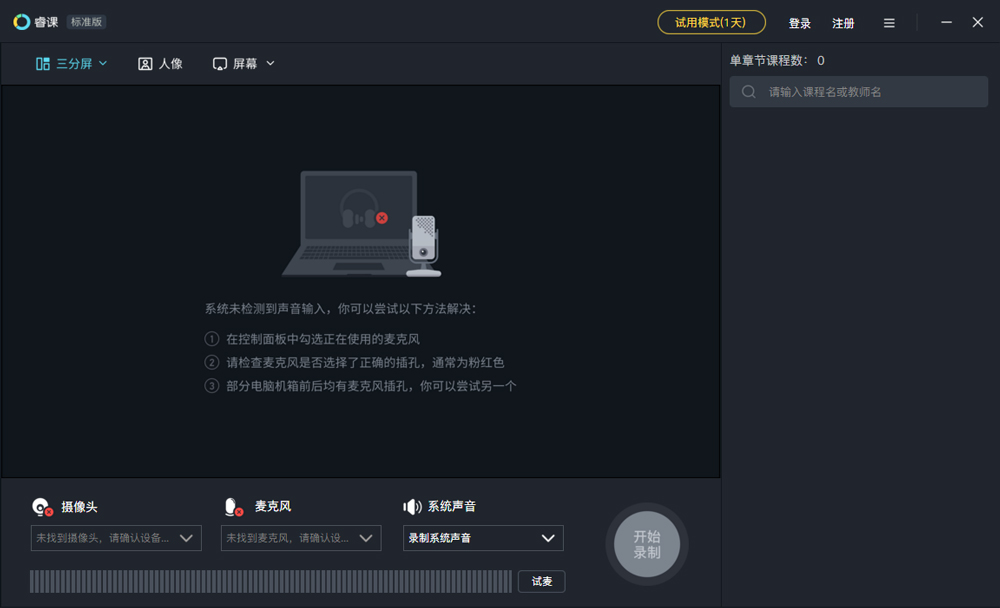Open the hamburger menu icon
The height and width of the screenshot is (608, 1000).
coord(889,23)
